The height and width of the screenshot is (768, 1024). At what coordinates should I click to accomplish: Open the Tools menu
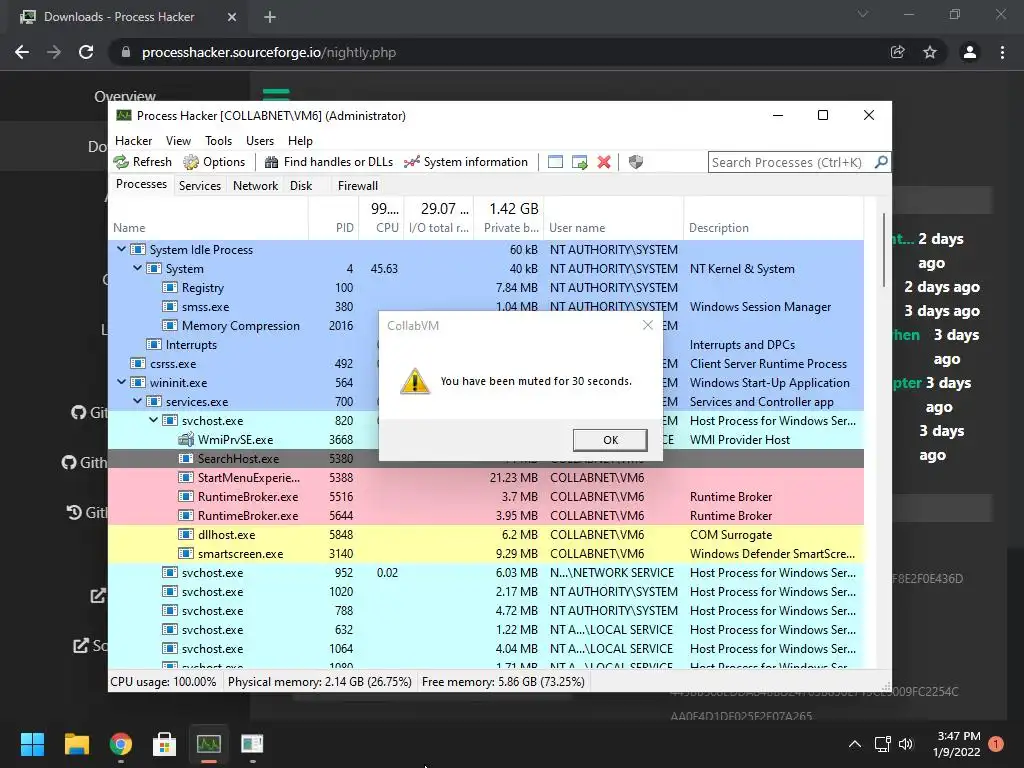click(x=218, y=140)
